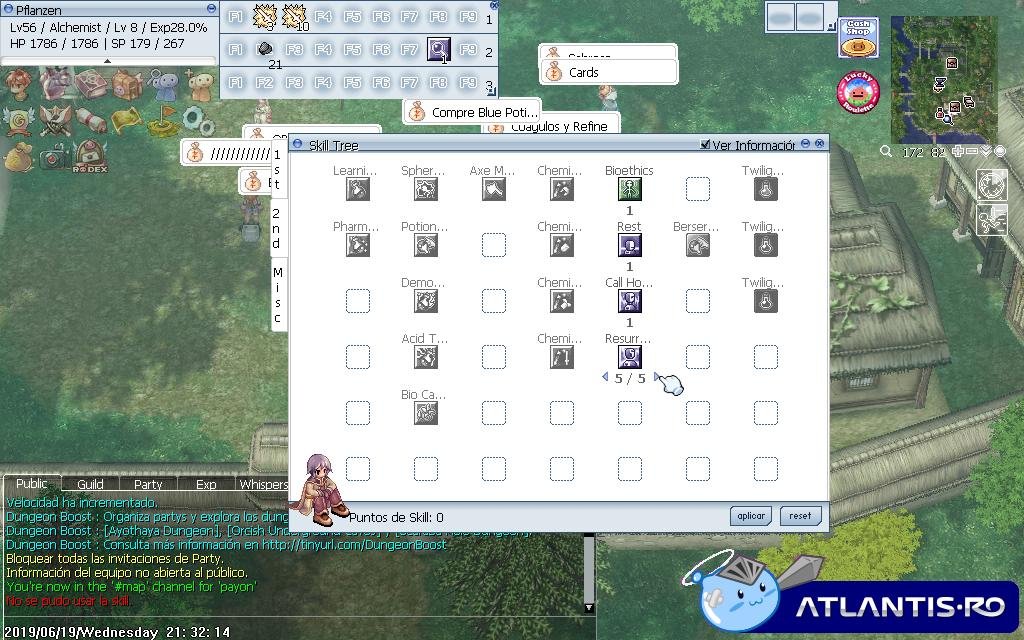
Task: Click the aplicar button
Action: (751, 516)
